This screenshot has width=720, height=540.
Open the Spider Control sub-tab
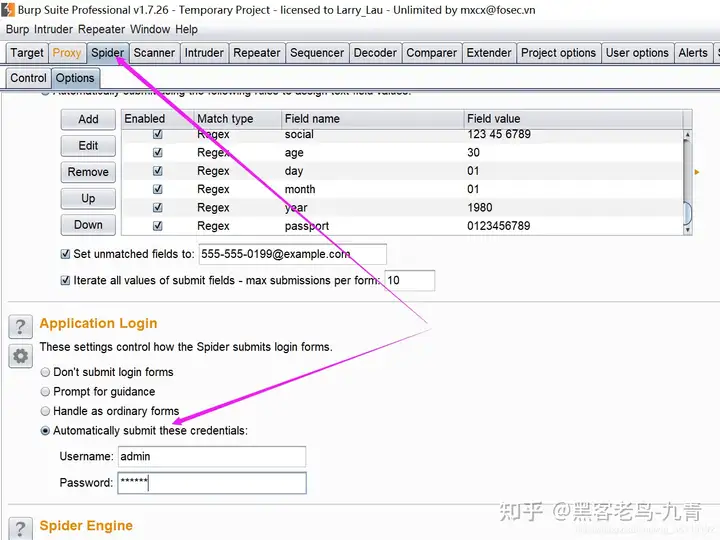28,78
